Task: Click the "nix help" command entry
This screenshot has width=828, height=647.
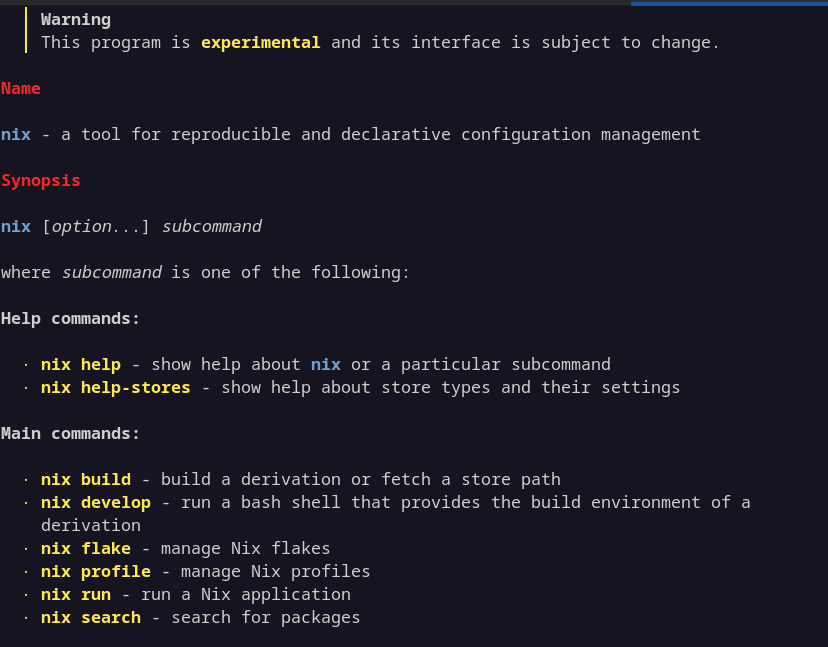Action: [80, 365]
